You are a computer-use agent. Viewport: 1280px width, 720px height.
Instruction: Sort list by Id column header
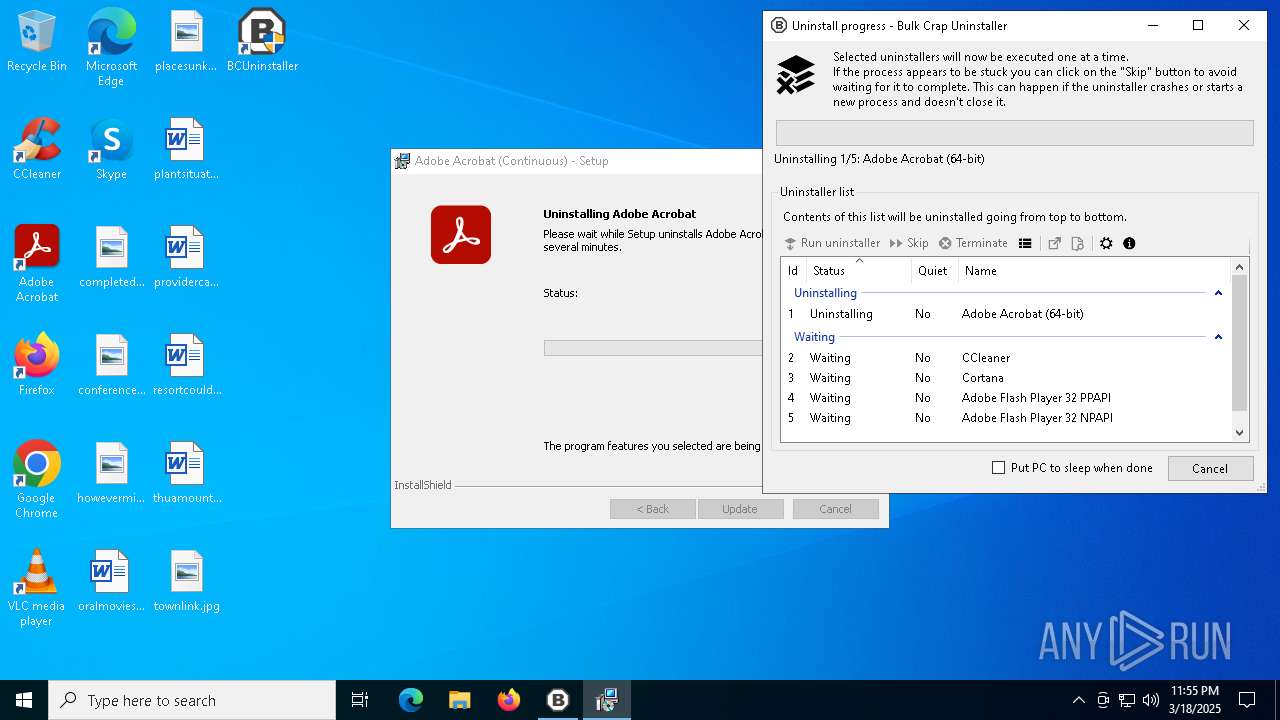793,271
